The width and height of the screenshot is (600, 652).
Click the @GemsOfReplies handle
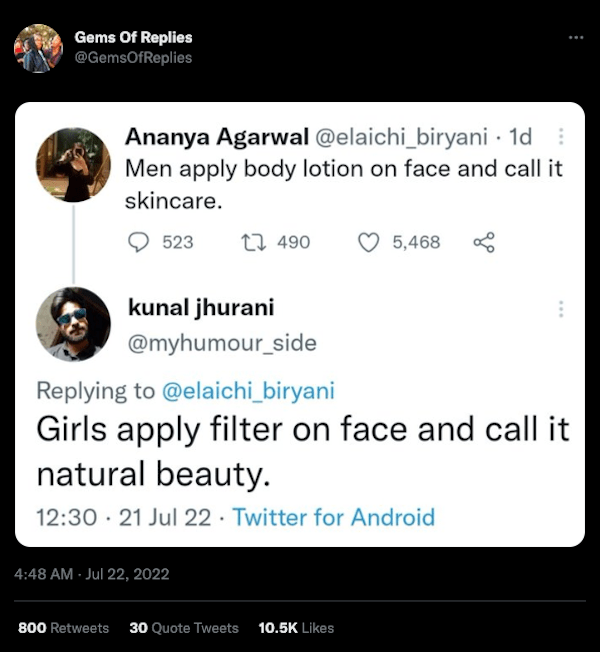pyautogui.click(x=133, y=58)
